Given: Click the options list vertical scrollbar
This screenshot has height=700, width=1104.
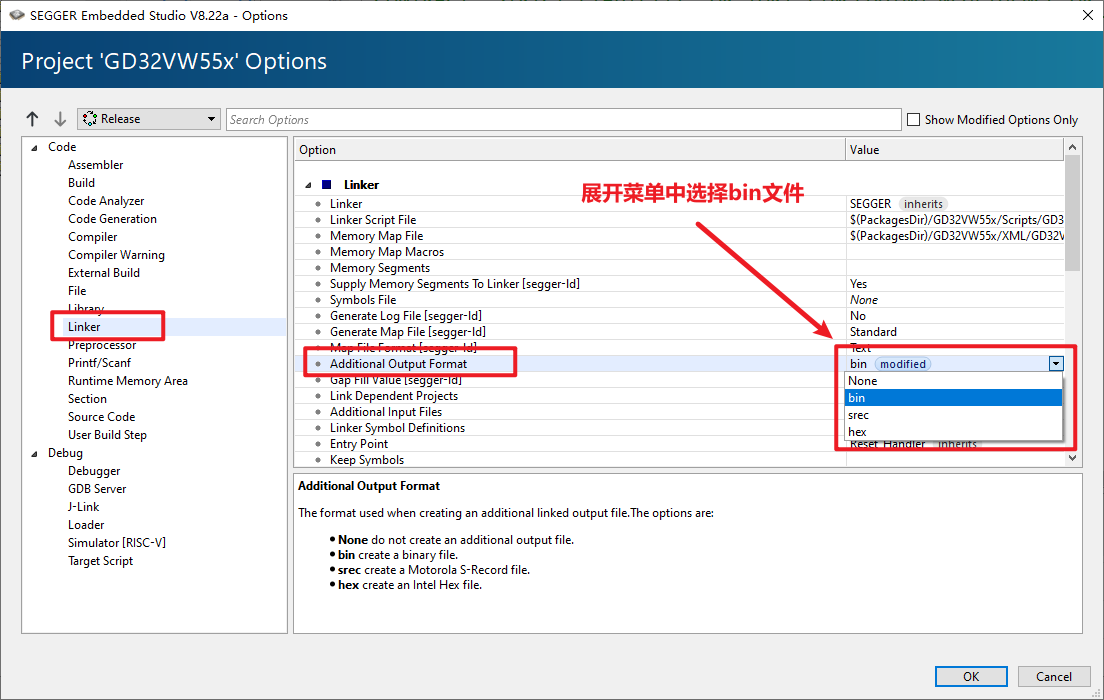Looking at the screenshot, I should pos(1072,215).
